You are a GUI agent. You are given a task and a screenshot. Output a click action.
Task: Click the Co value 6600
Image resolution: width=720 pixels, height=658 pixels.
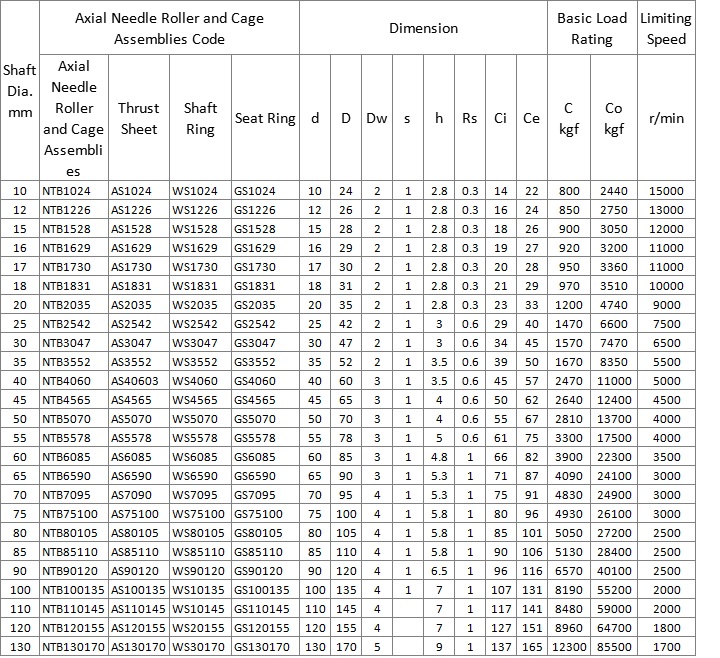[613, 324]
